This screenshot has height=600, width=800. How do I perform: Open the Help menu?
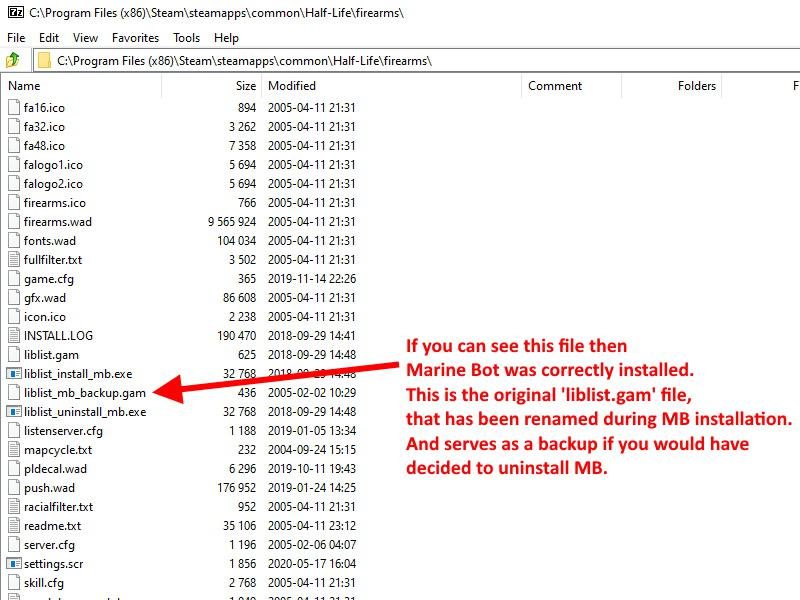point(226,38)
